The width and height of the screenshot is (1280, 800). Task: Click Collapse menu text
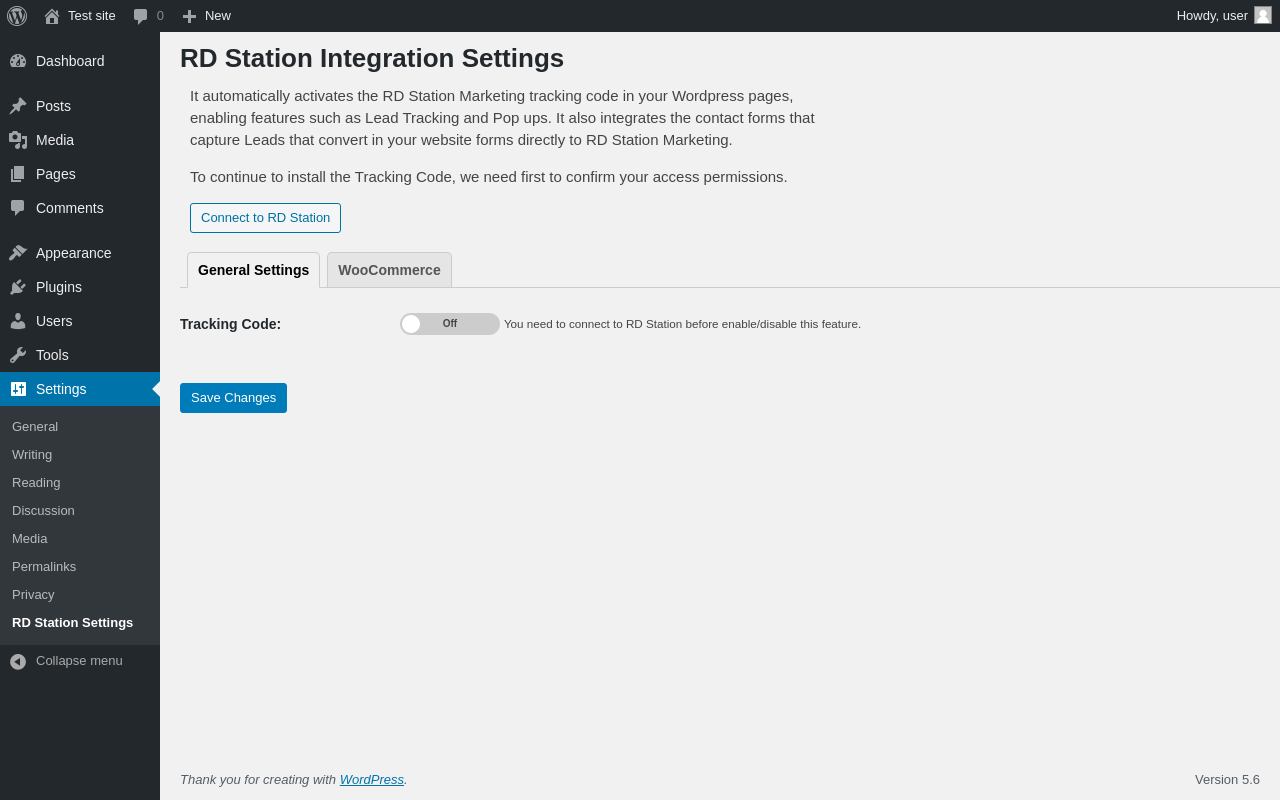coord(79,661)
